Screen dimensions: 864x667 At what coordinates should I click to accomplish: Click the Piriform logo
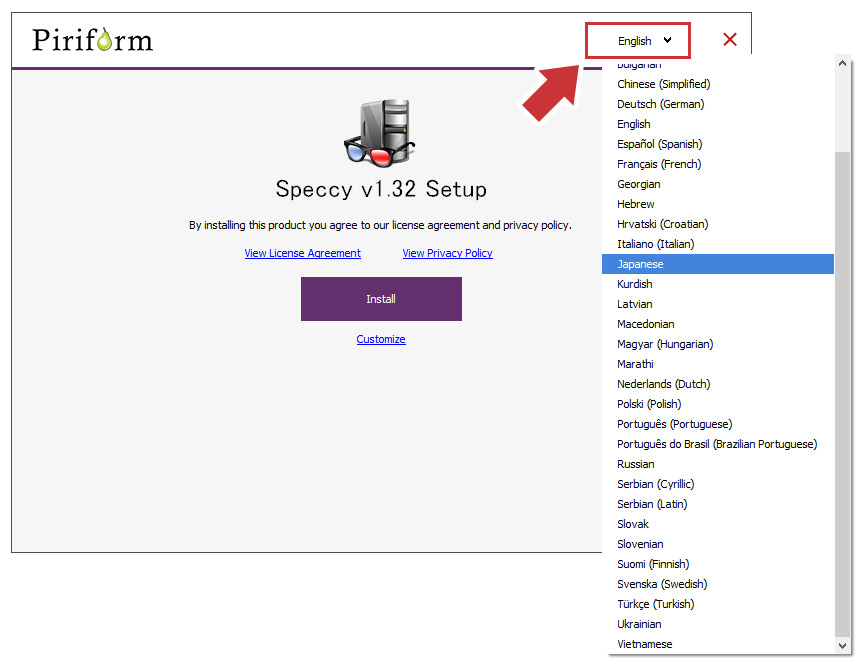[x=93, y=40]
